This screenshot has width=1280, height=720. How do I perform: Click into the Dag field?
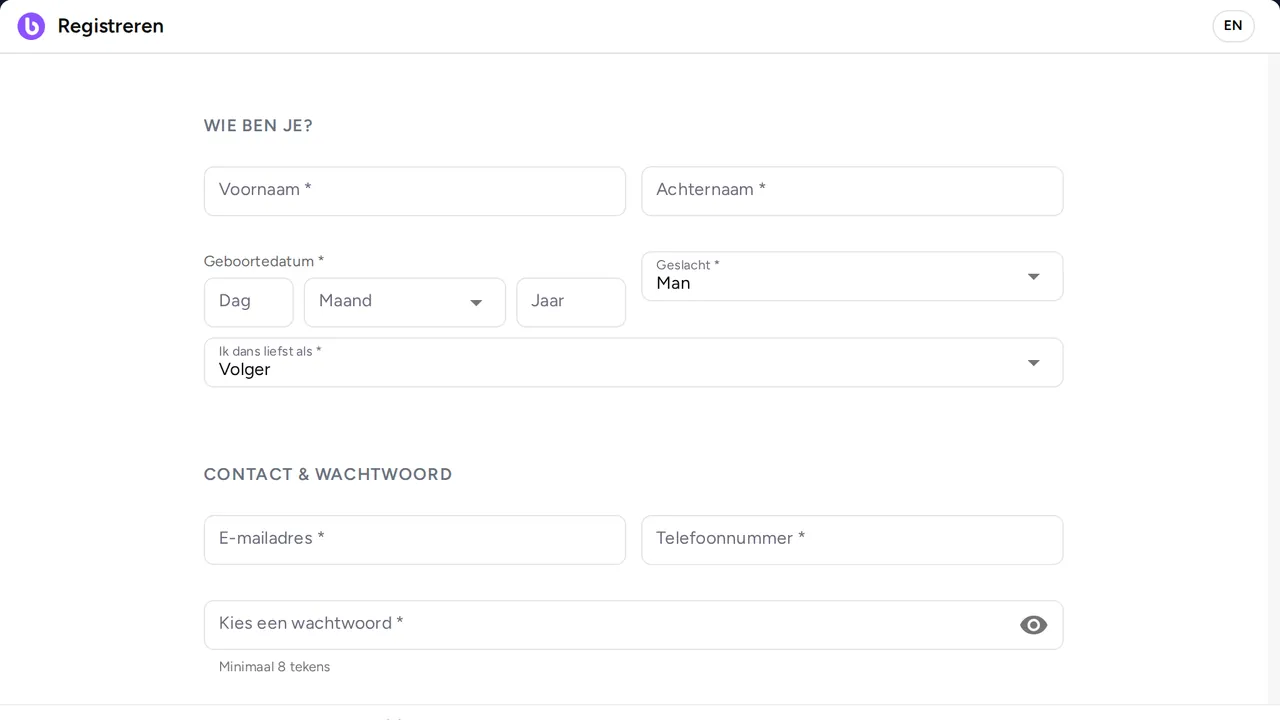pos(249,302)
